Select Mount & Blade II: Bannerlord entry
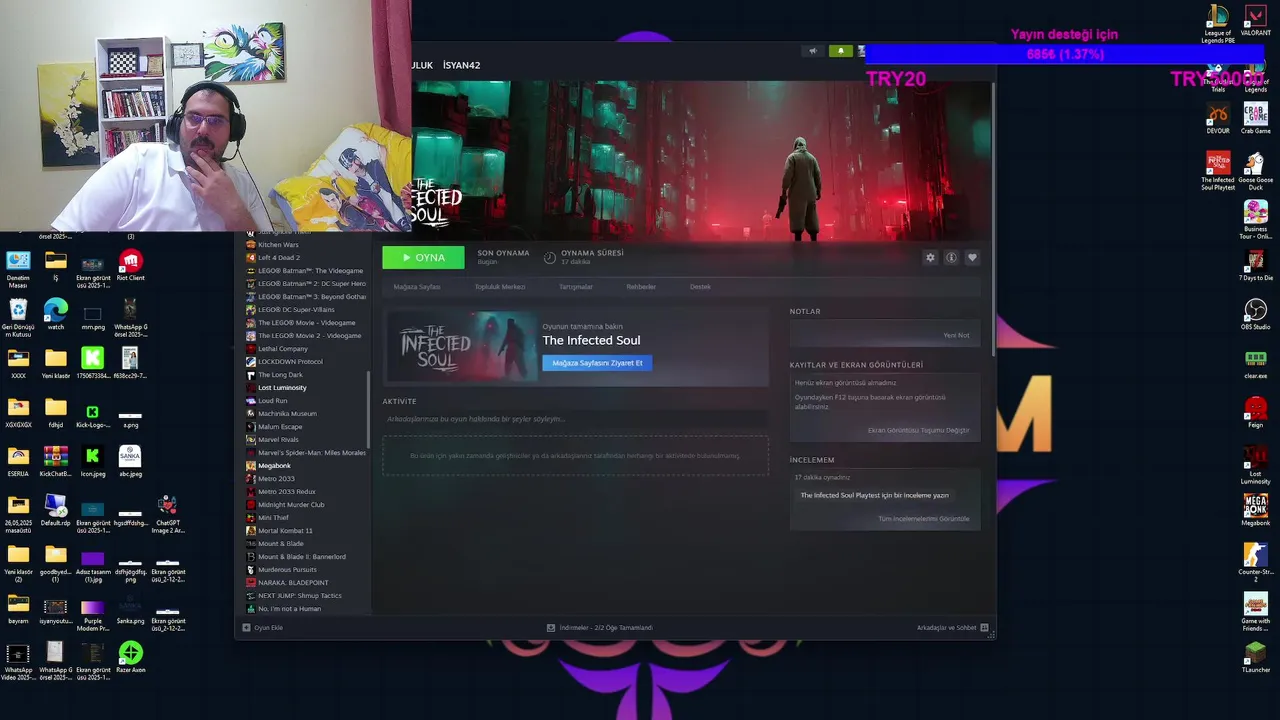 (301, 557)
